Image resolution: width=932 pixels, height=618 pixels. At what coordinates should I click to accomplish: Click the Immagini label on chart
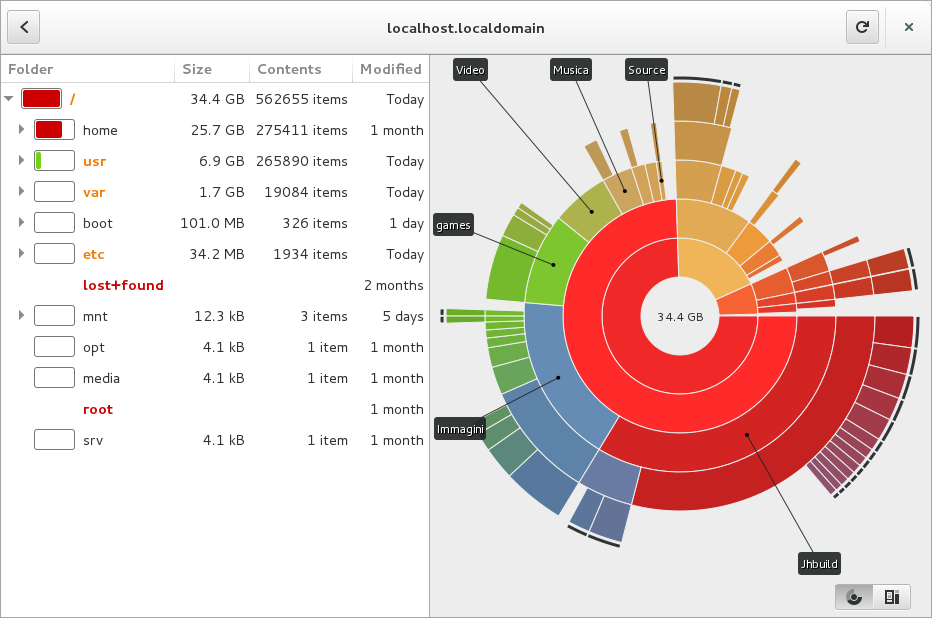point(460,429)
